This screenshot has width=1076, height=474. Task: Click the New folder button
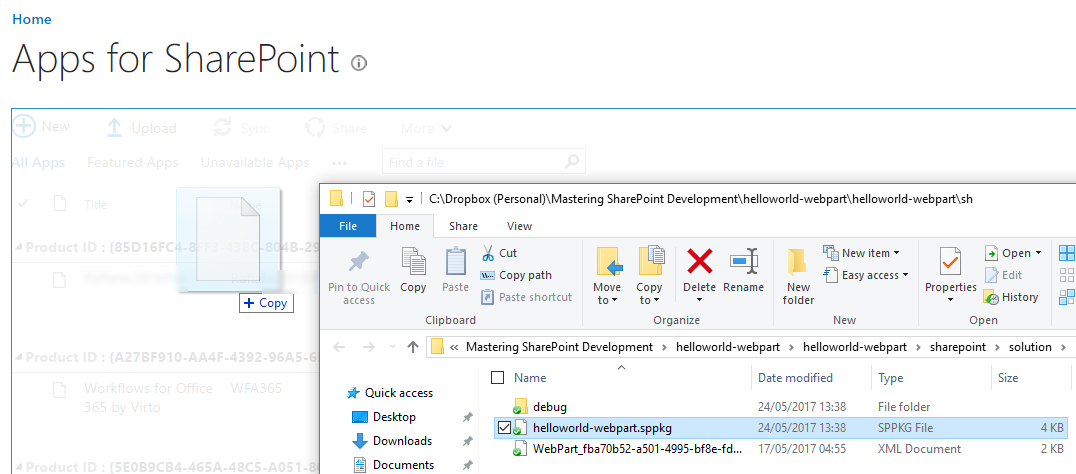point(799,276)
